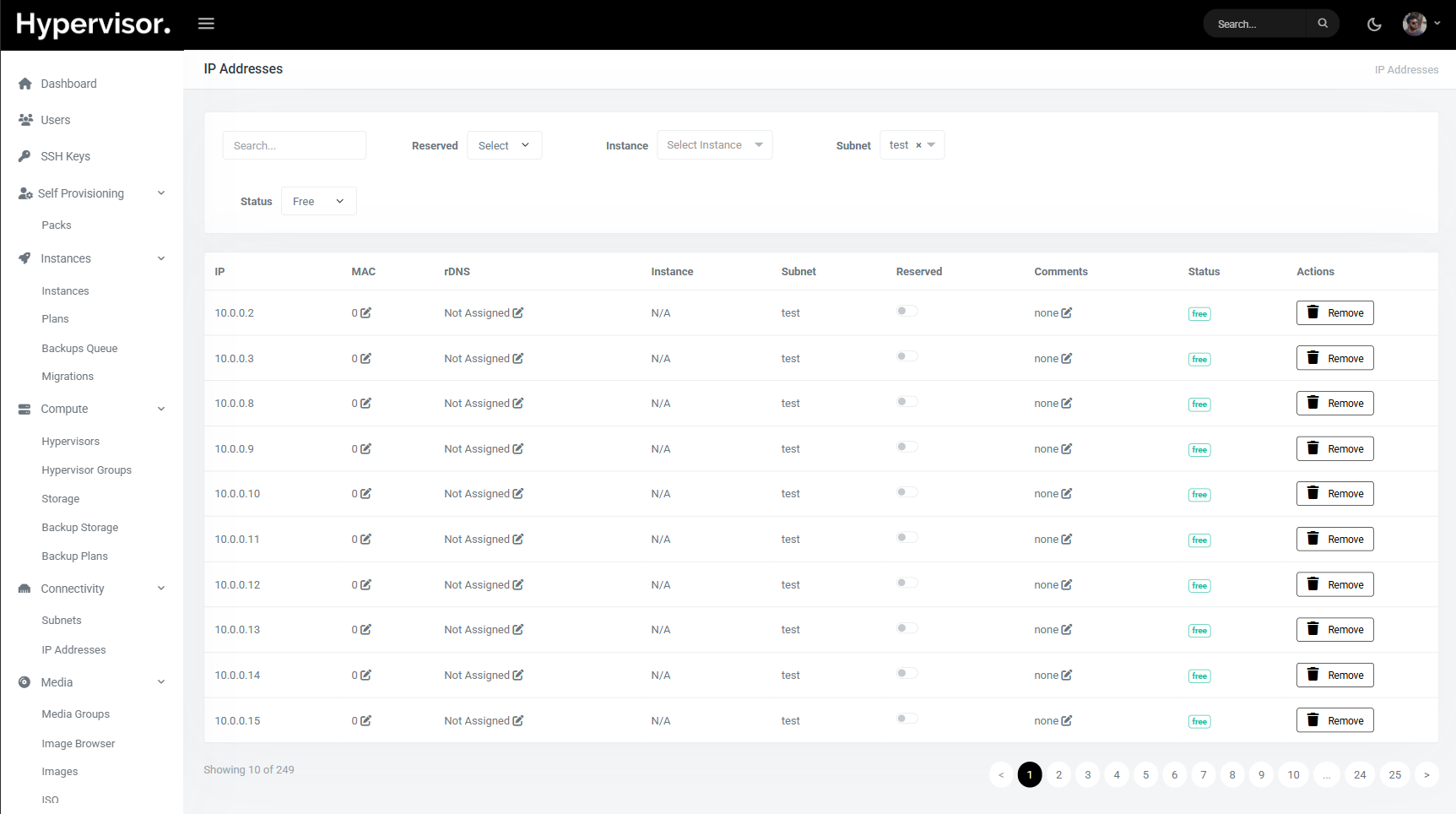
Task: Remove IP address 10.0.0.9
Action: 1334,449
